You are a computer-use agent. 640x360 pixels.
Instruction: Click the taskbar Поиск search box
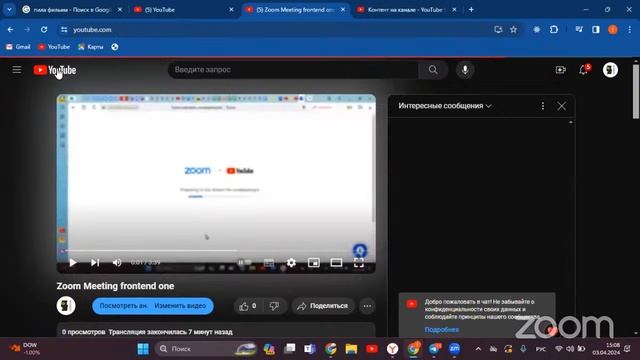click(207, 349)
